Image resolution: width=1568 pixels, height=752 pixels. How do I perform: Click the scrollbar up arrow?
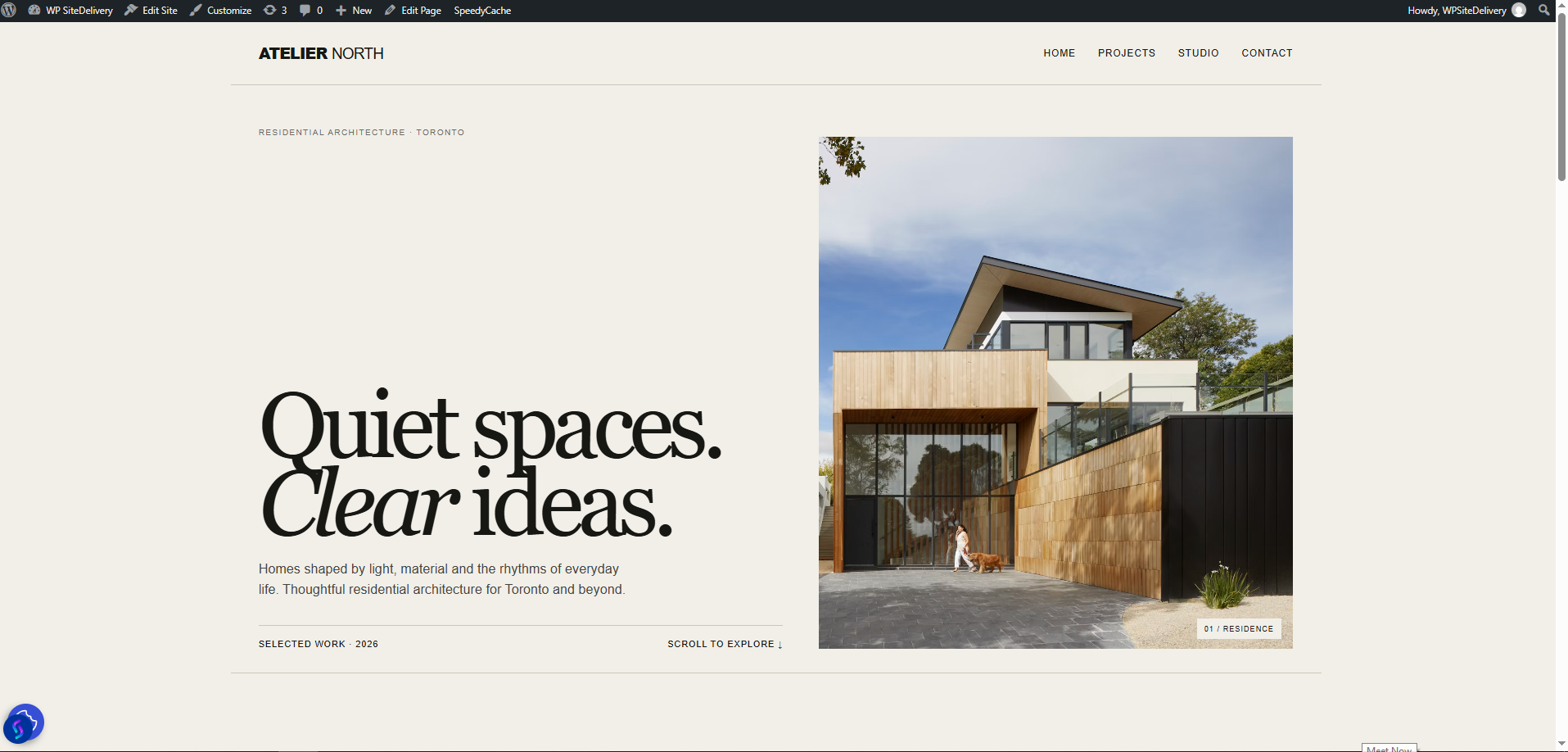click(1561, 5)
